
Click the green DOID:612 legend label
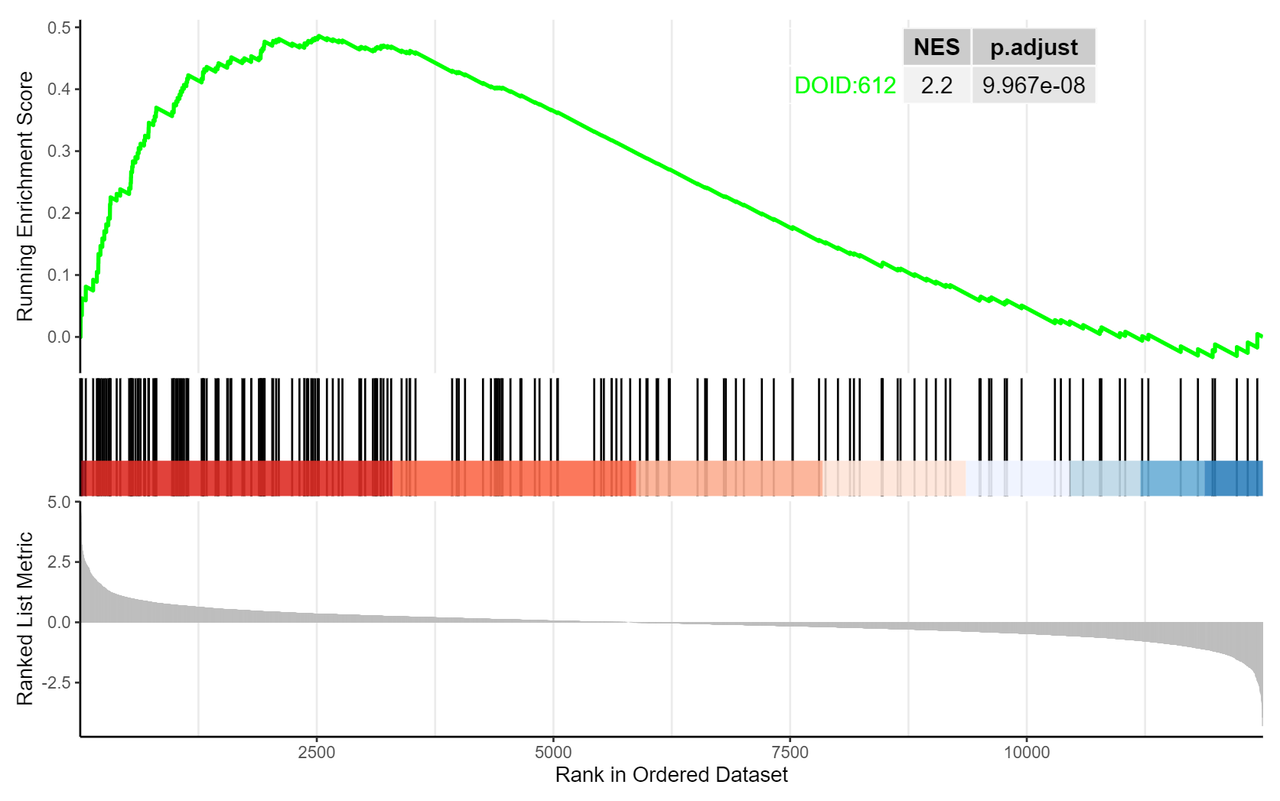point(845,86)
